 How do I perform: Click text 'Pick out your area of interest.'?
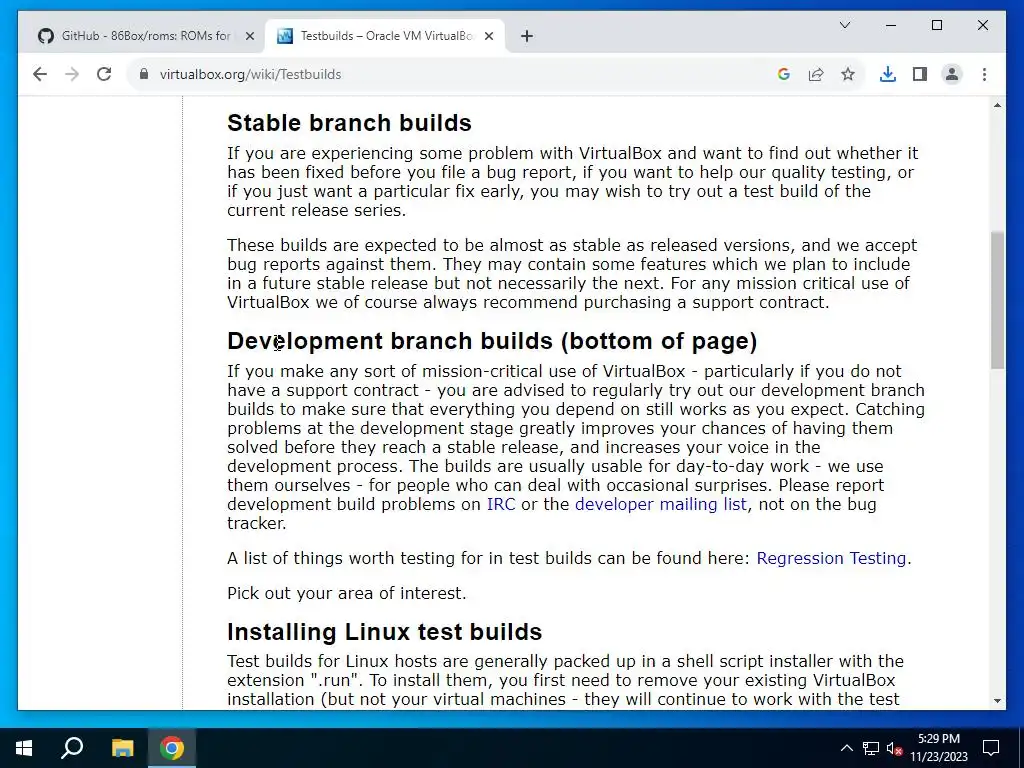coord(347,593)
